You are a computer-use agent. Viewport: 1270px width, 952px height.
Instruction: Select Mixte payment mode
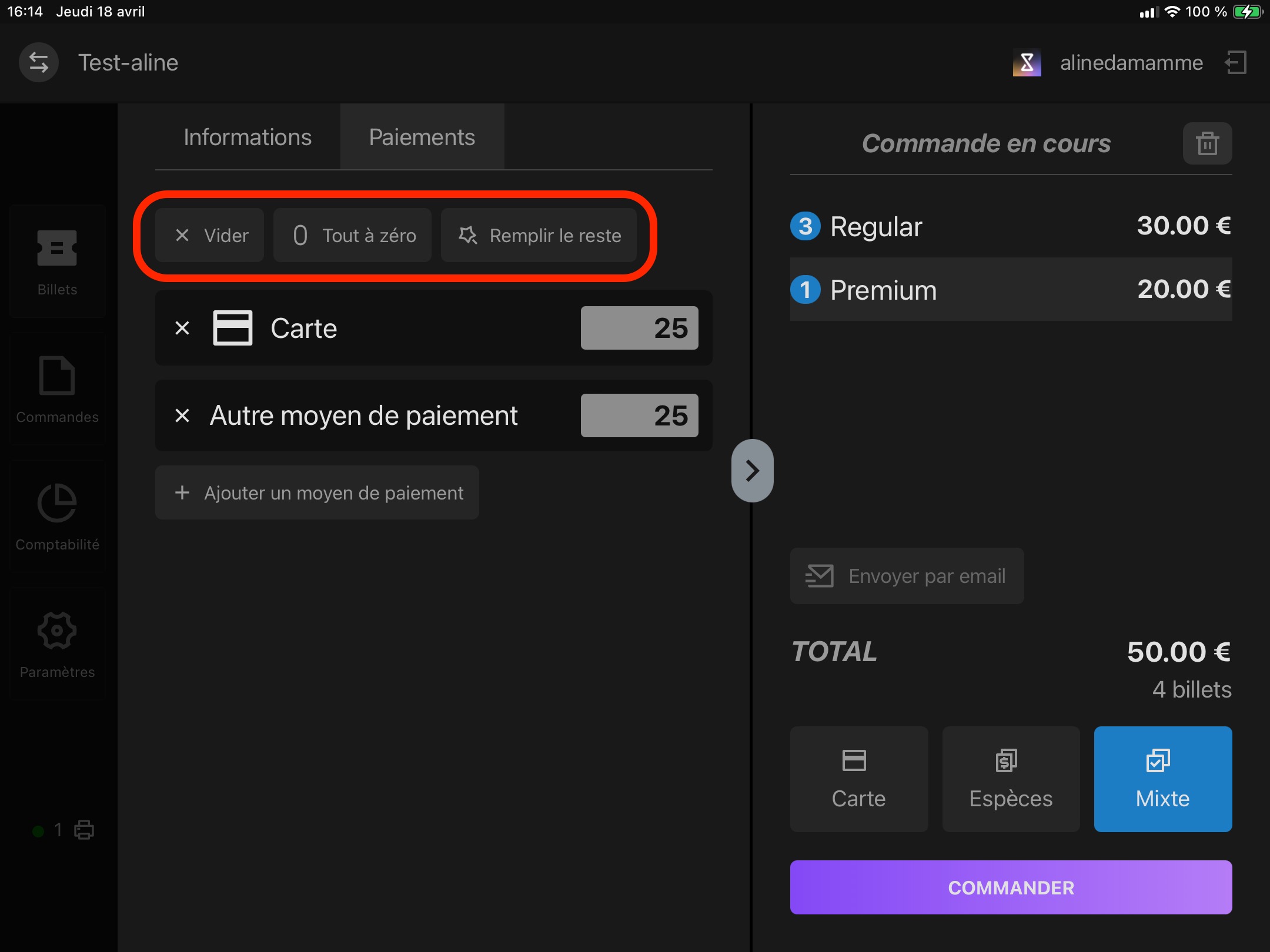tap(1162, 779)
